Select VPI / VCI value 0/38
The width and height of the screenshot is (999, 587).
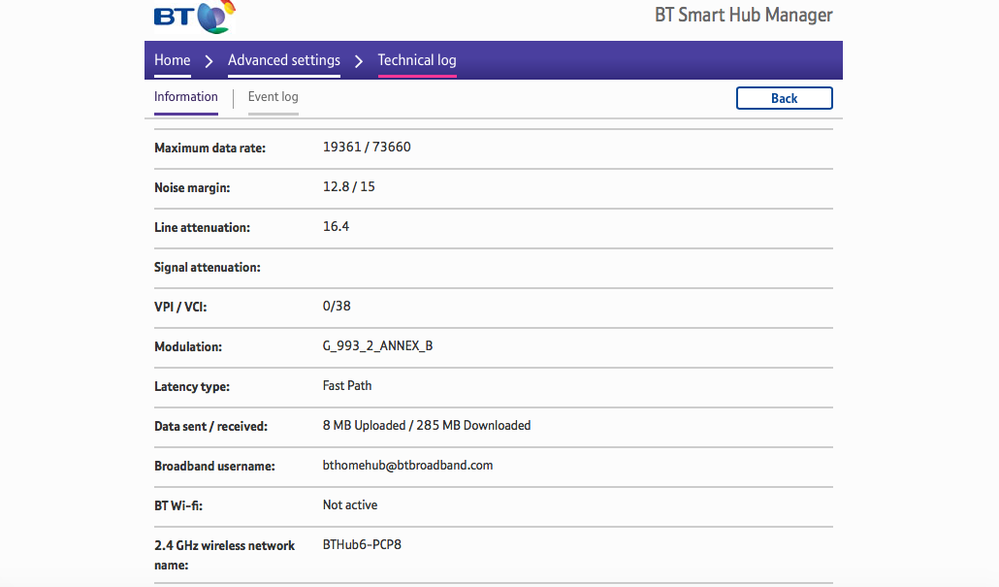point(336,306)
